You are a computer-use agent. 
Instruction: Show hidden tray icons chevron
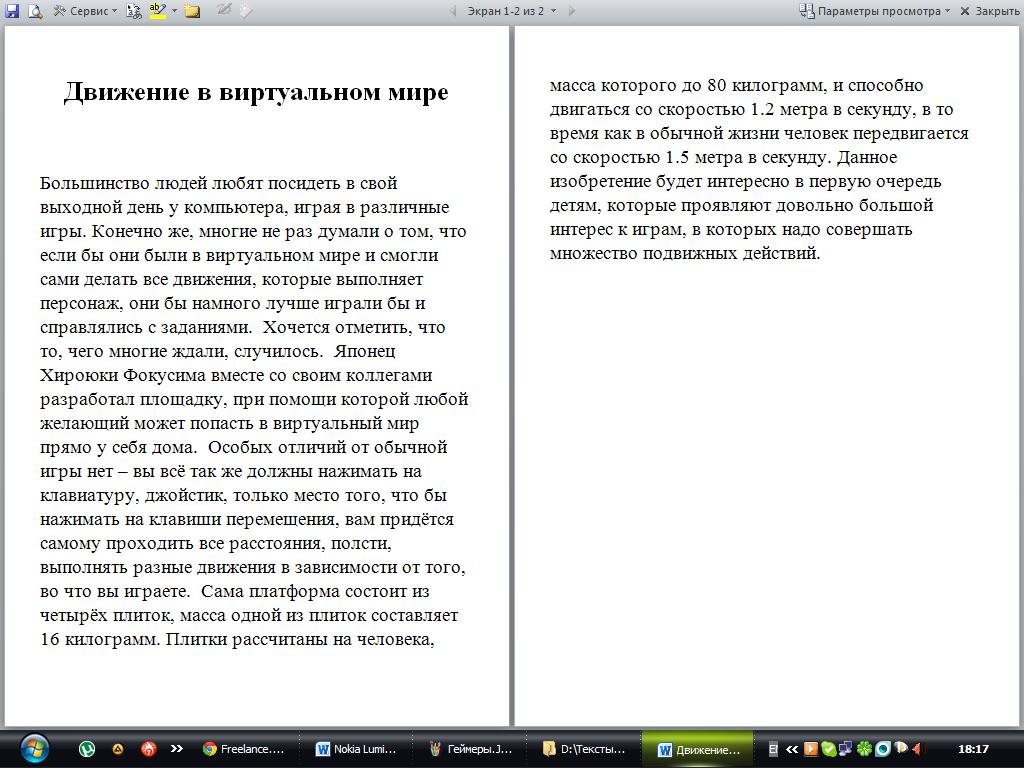pyautogui.click(x=792, y=749)
